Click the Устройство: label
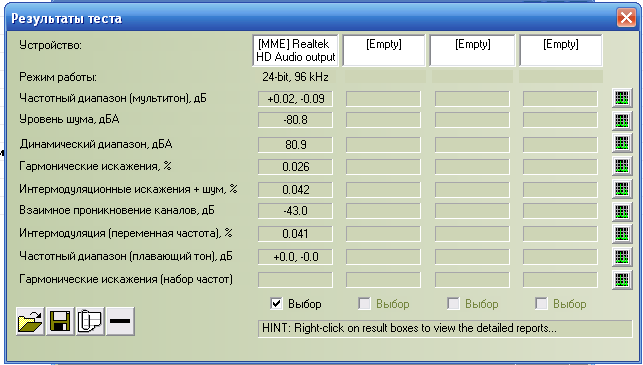Image resolution: width=643 pixels, height=365 pixels. click(50, 45)
